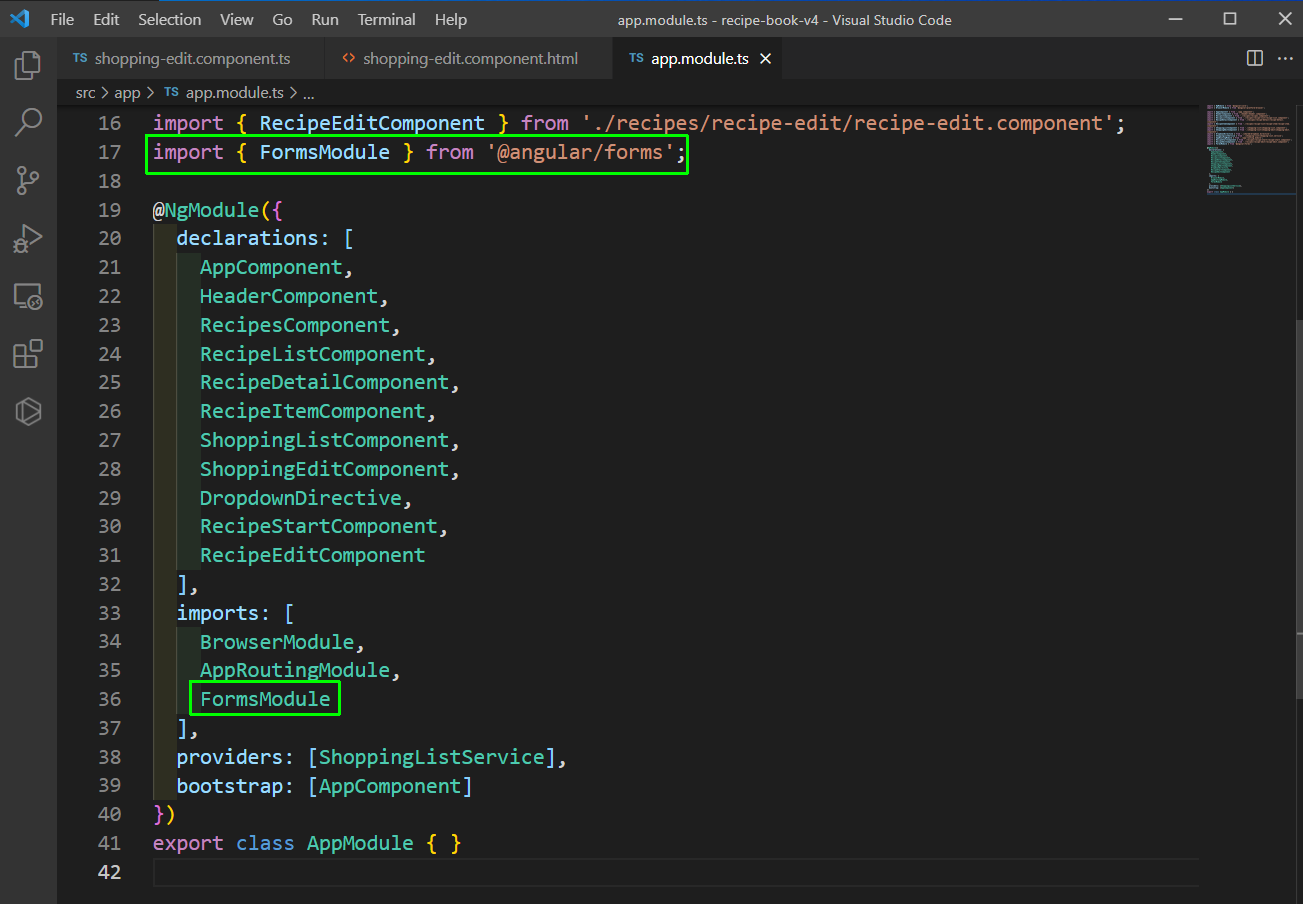
Task: Click AppModule class name
Action: pos(360,843)
